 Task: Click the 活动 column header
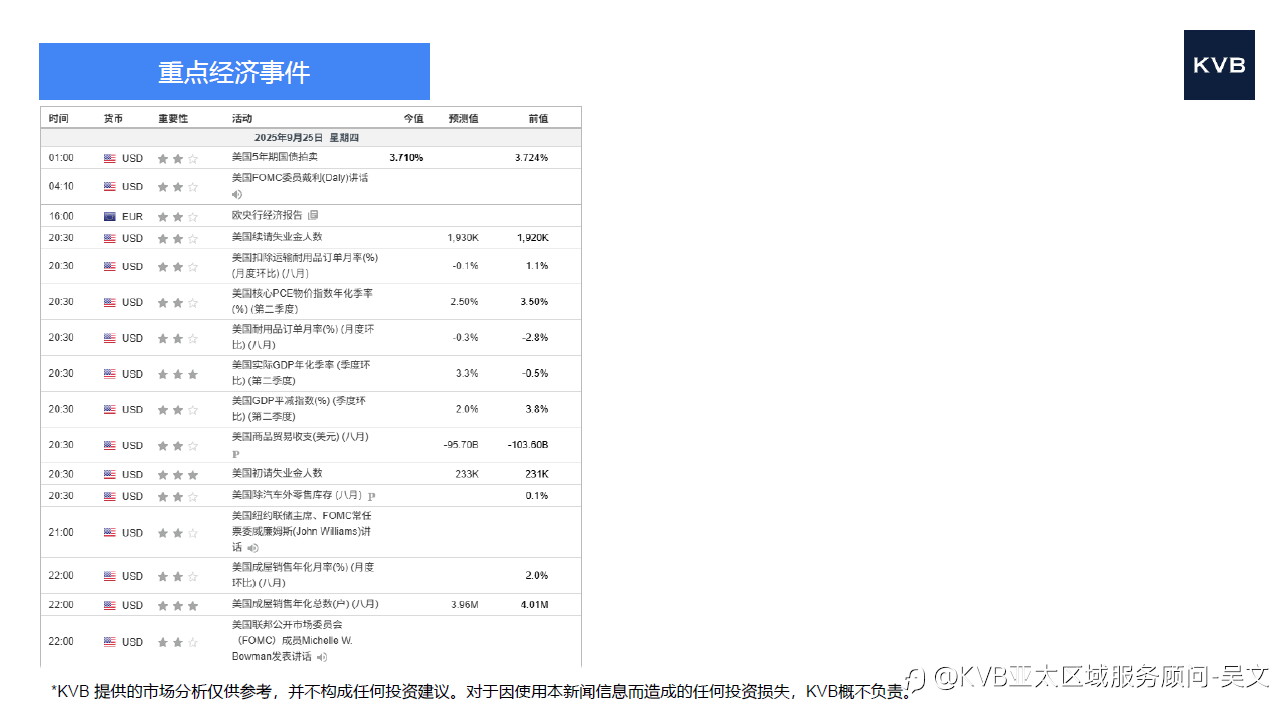coord(242,118)
